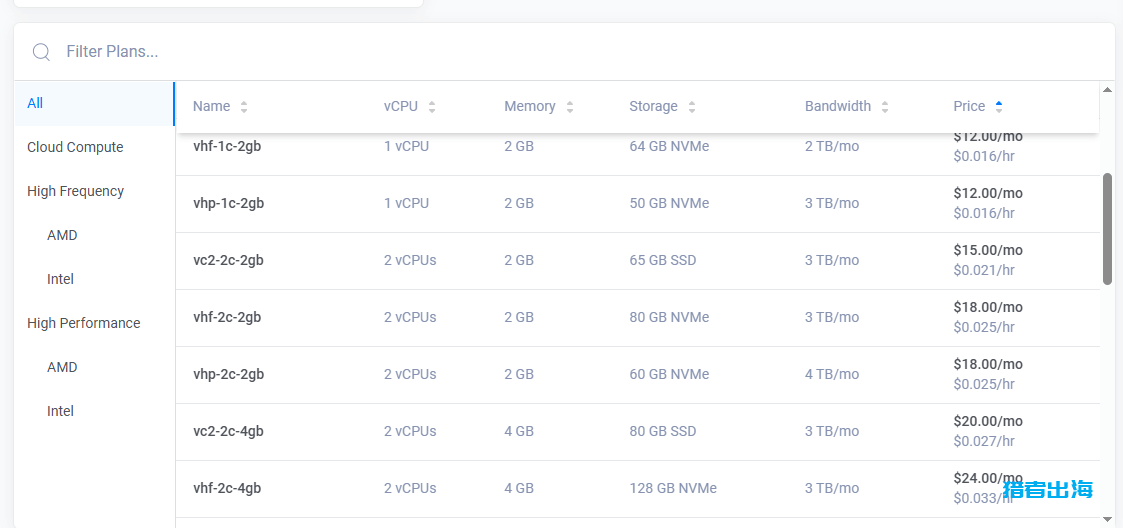Click Storage column sort icon
The width and height of the screenshot is (1123, 528).
[x=692, y=107]
